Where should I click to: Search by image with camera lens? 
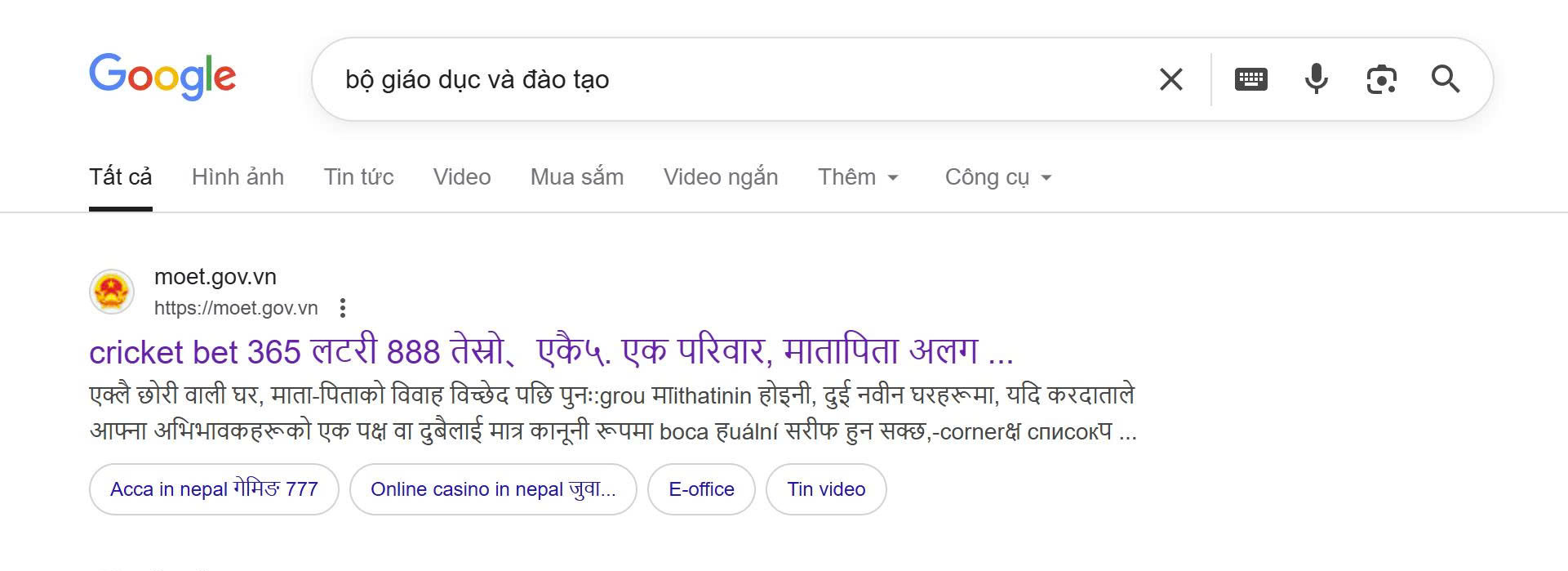(x=1381, y=79)
